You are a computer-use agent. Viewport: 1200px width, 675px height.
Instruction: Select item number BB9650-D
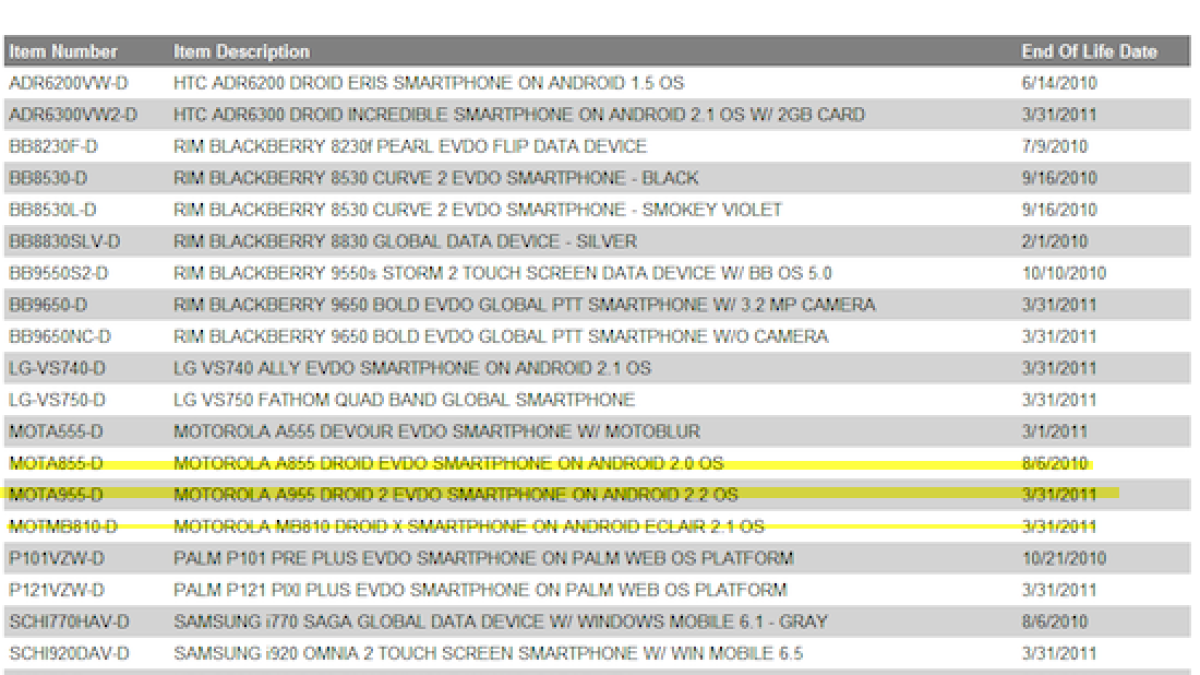point(48,305)
